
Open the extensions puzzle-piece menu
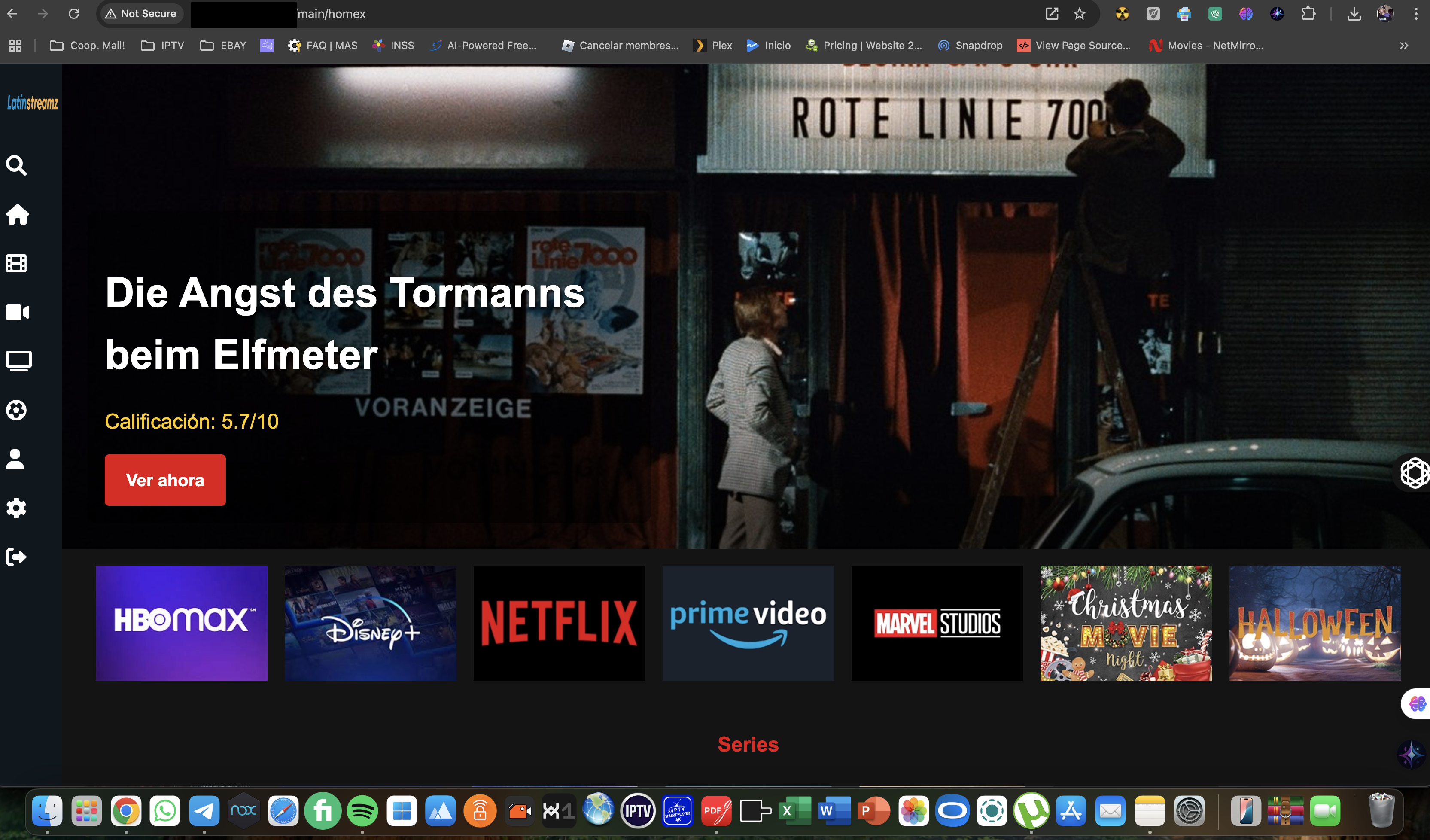[1308, 13]
